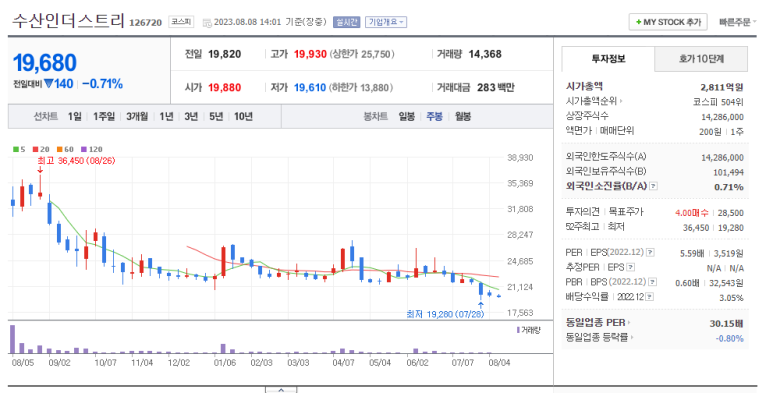Click the 01/06 date on chart axis
The image size is (773, 393).
224,363
